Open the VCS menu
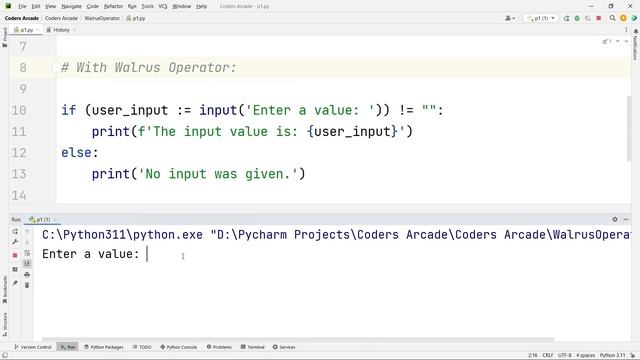The image size is (640, 360). coord(163,7)
